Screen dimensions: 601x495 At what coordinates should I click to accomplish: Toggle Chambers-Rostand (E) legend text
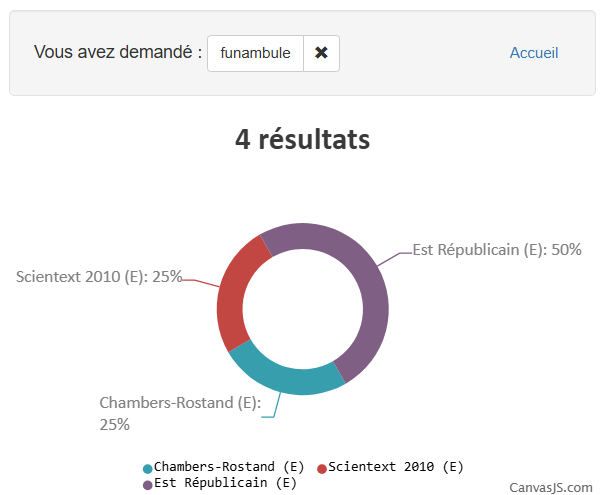[x=229, y=467]
